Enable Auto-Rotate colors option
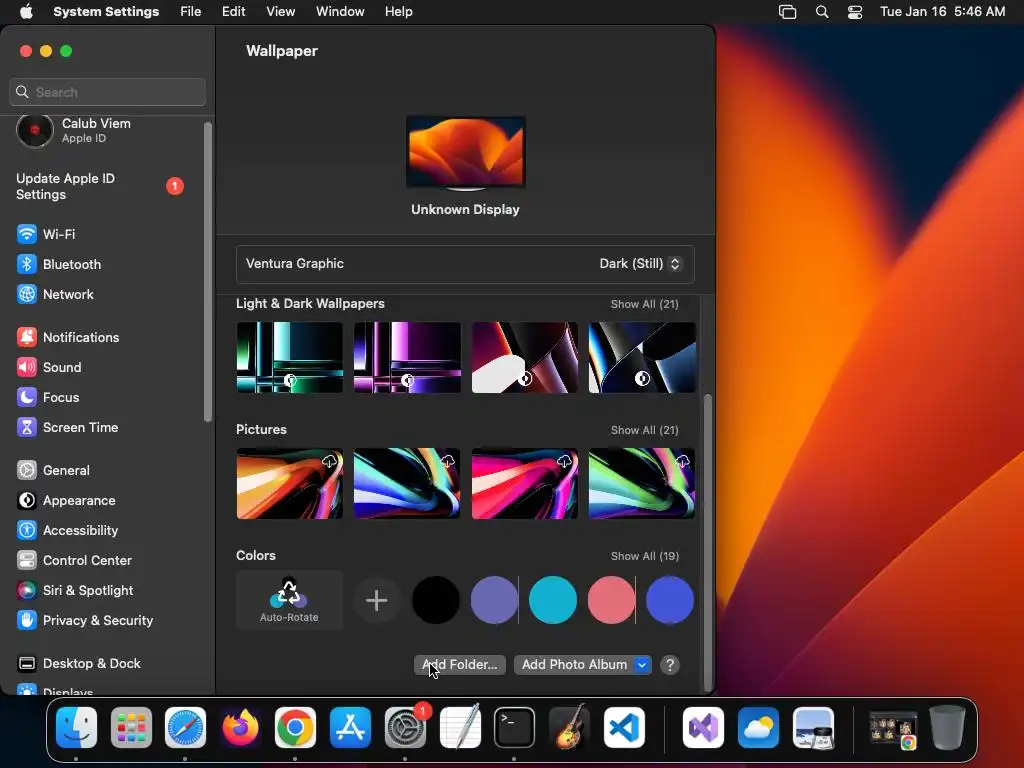 (289, 600)
